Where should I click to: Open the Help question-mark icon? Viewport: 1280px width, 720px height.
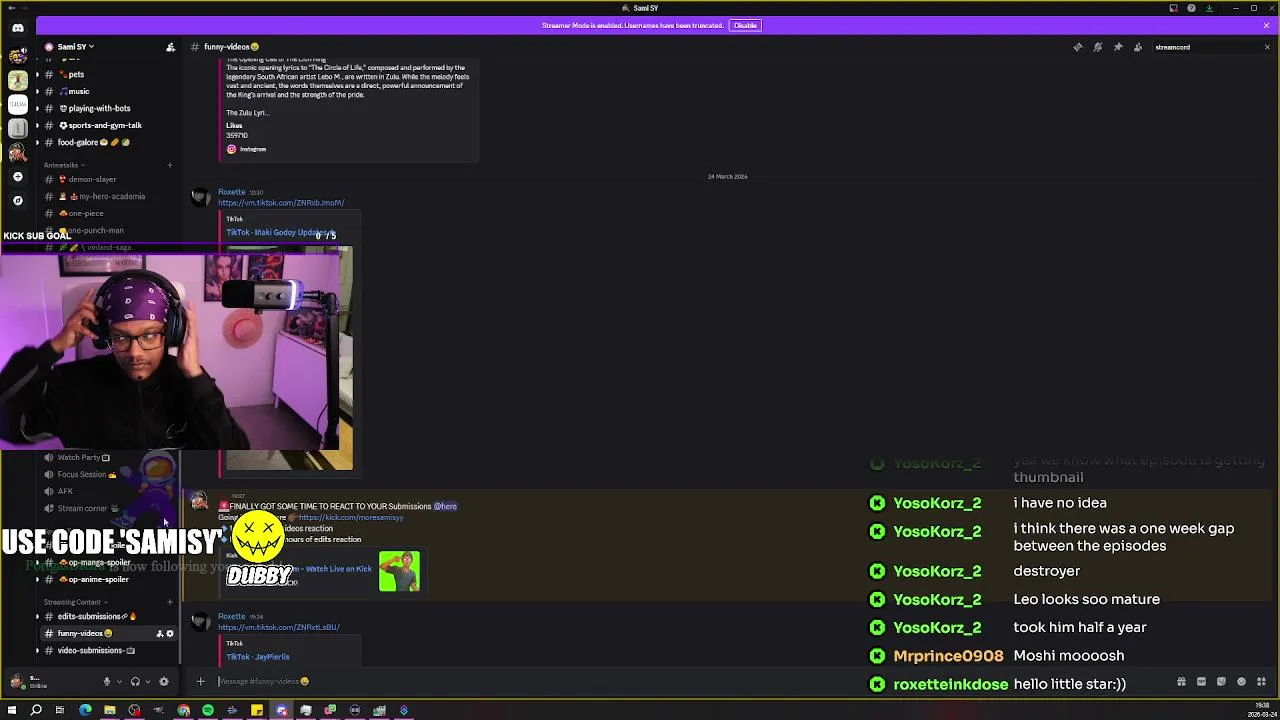coord(1191,8)
